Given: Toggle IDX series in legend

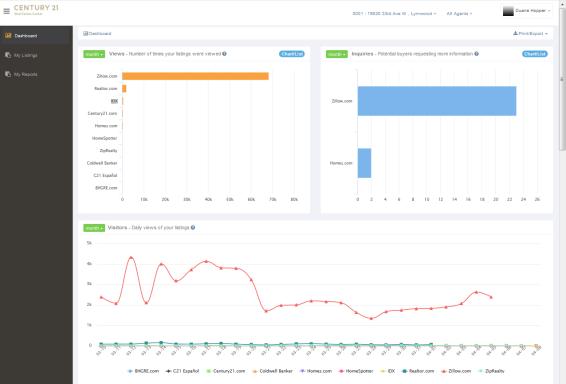Looking at the screenshot, I should 388,371.
